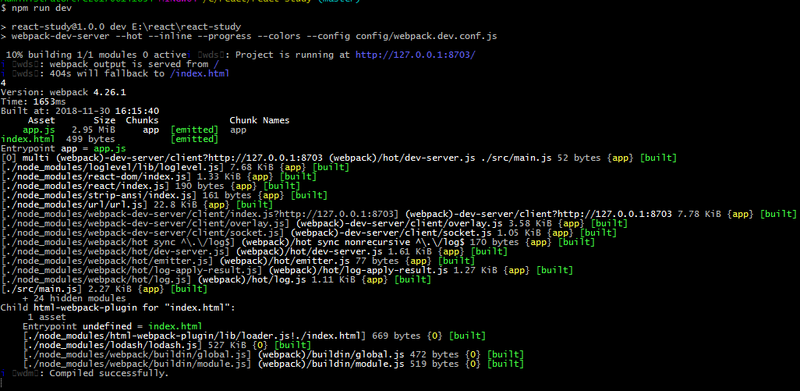Click the "Size" column header
The height and width of the screenshot is (391, 800).
104,120
